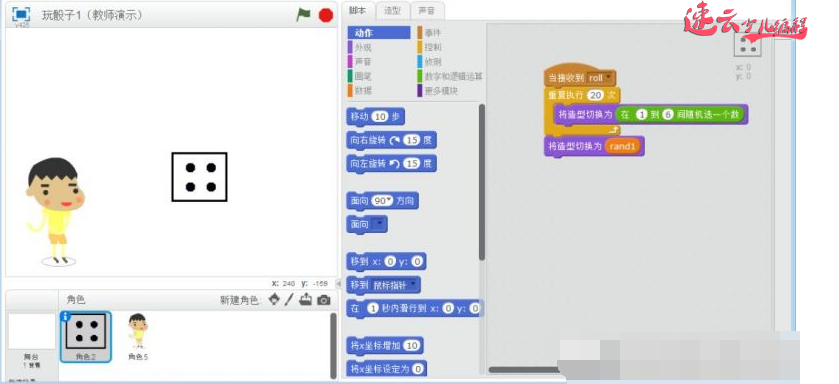Click the green flag to start
Screen dimensions: 839x384
(x=303, y=15)
